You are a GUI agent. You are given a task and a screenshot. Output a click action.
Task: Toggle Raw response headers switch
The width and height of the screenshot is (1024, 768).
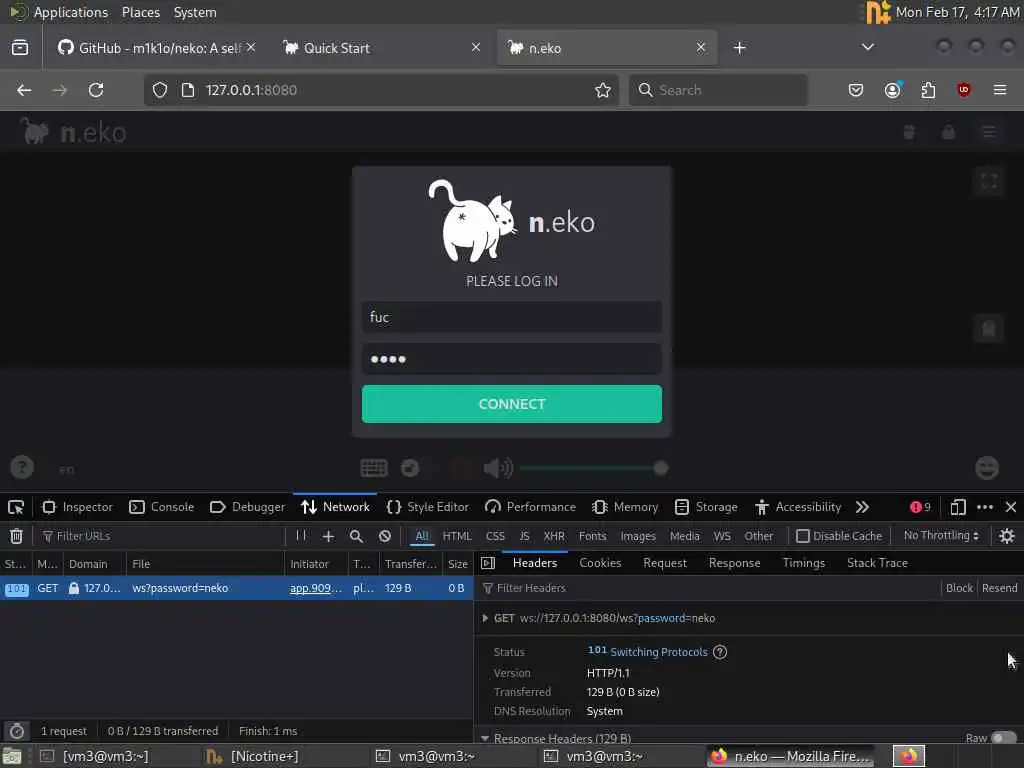[x=1004, y=738]
